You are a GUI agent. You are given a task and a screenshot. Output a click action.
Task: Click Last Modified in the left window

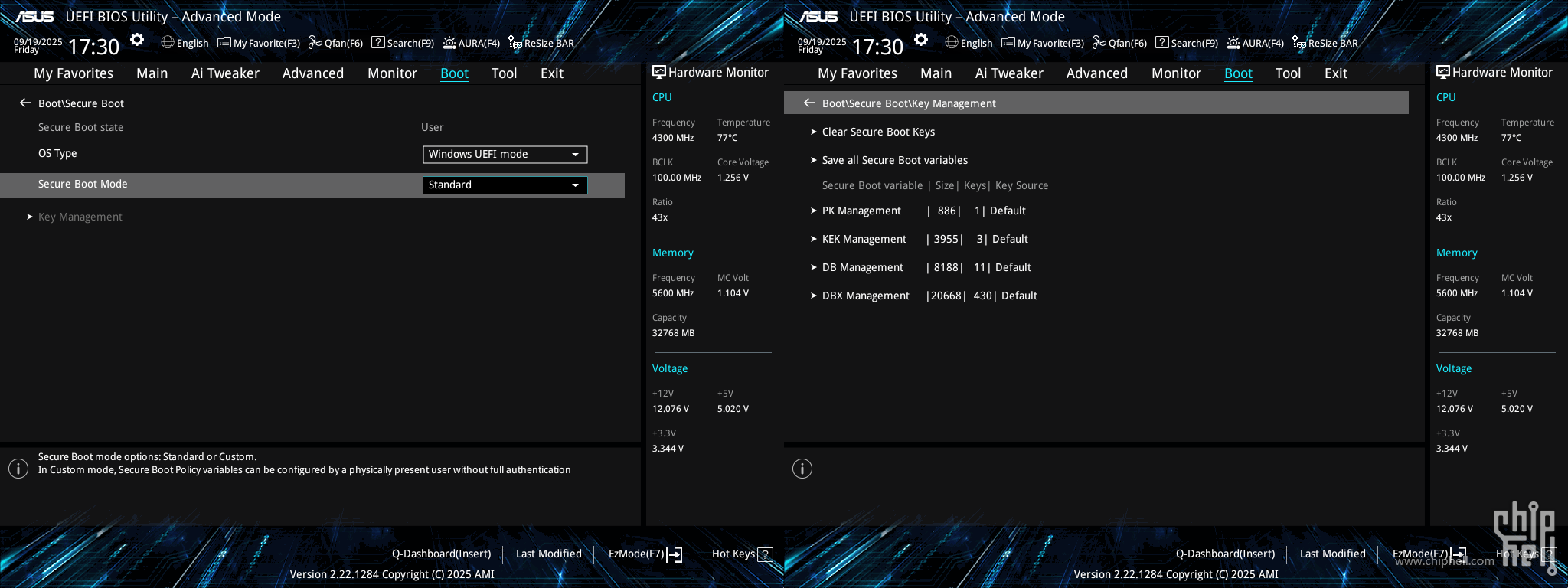[x=549, y=554]
